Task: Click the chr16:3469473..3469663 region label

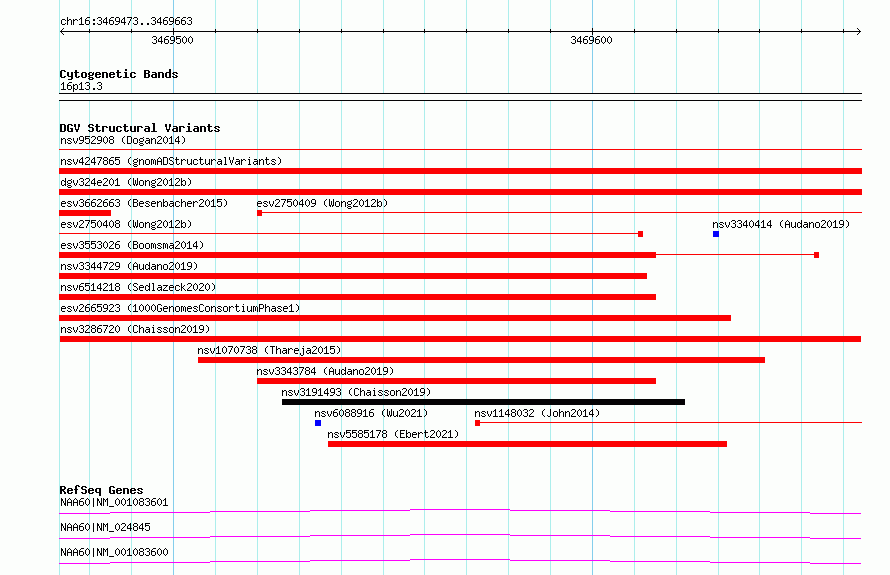Action: (126, 22)
